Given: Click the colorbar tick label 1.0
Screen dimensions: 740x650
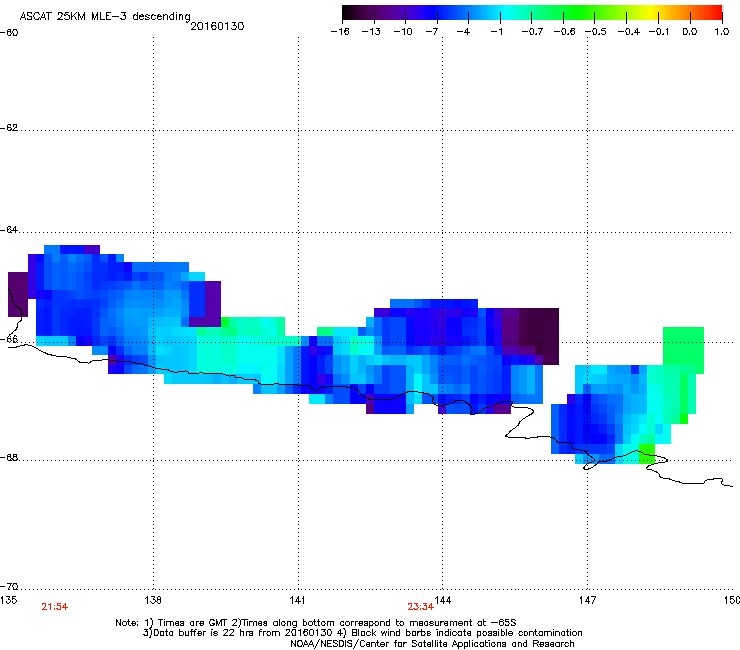Looking at the screenshot, I should [x=722, y=32].
